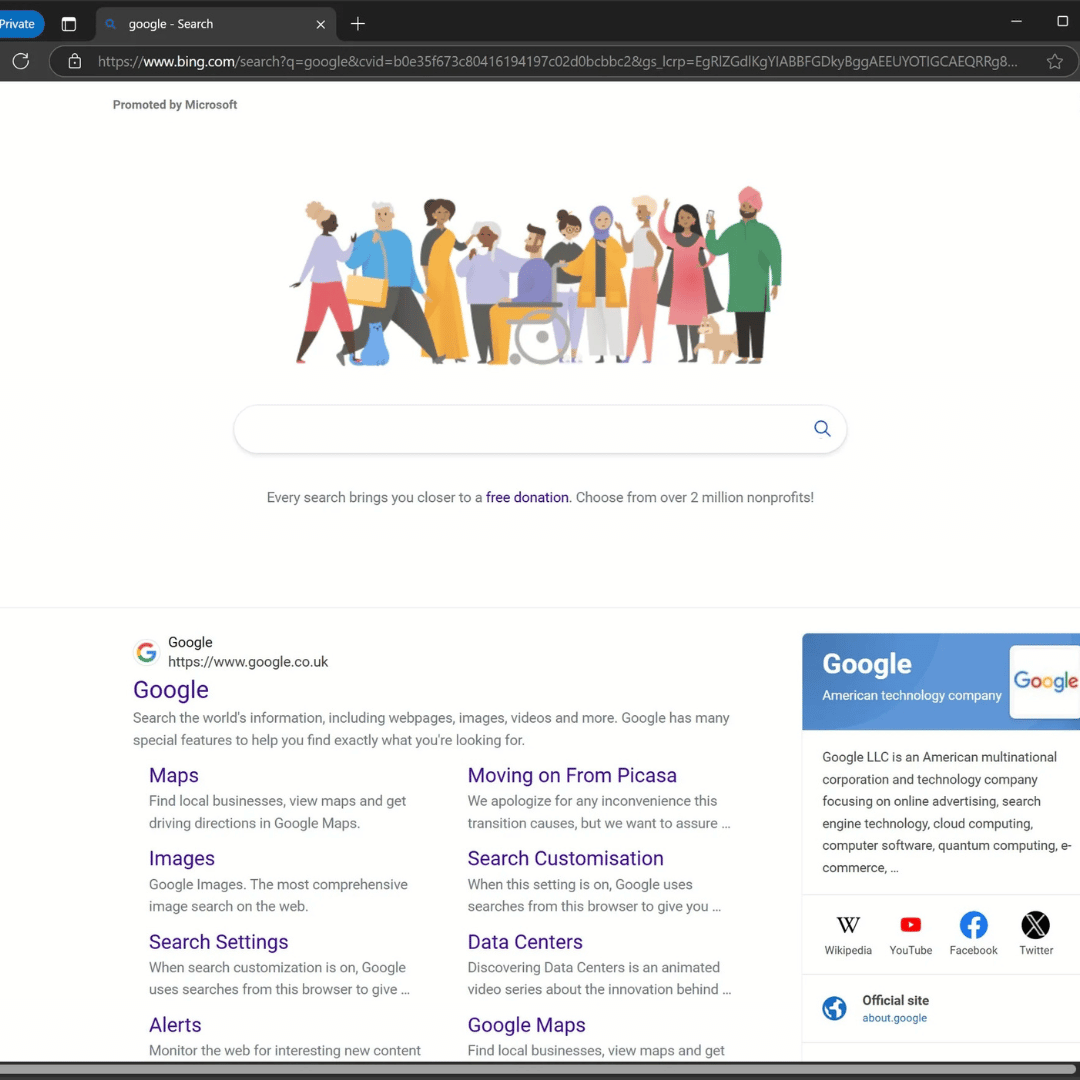This screenshot has height=1080, width=1080.
Task: Open the Images sitelink
Action: click(x=182, y=858)
